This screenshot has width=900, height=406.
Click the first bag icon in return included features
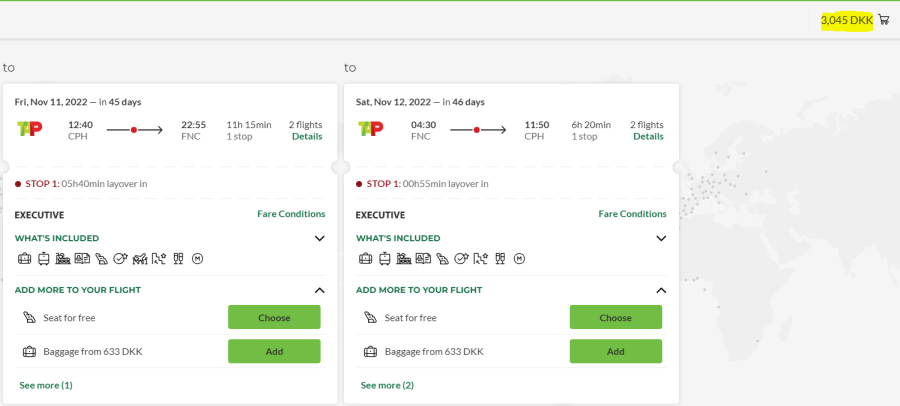(366, 259)
